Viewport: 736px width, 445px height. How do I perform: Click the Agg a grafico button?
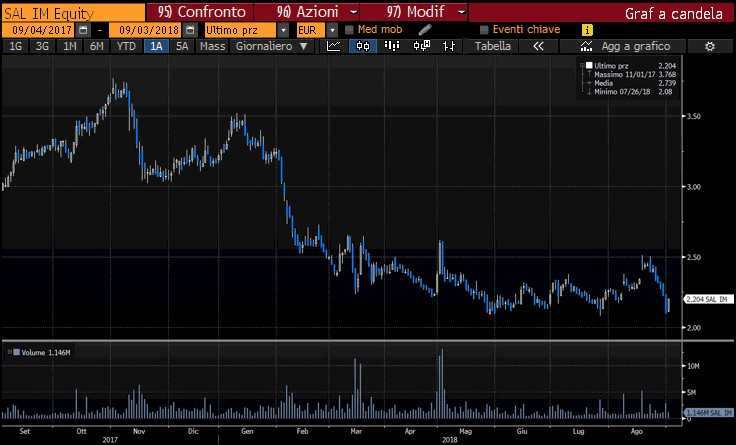(625, 46)
